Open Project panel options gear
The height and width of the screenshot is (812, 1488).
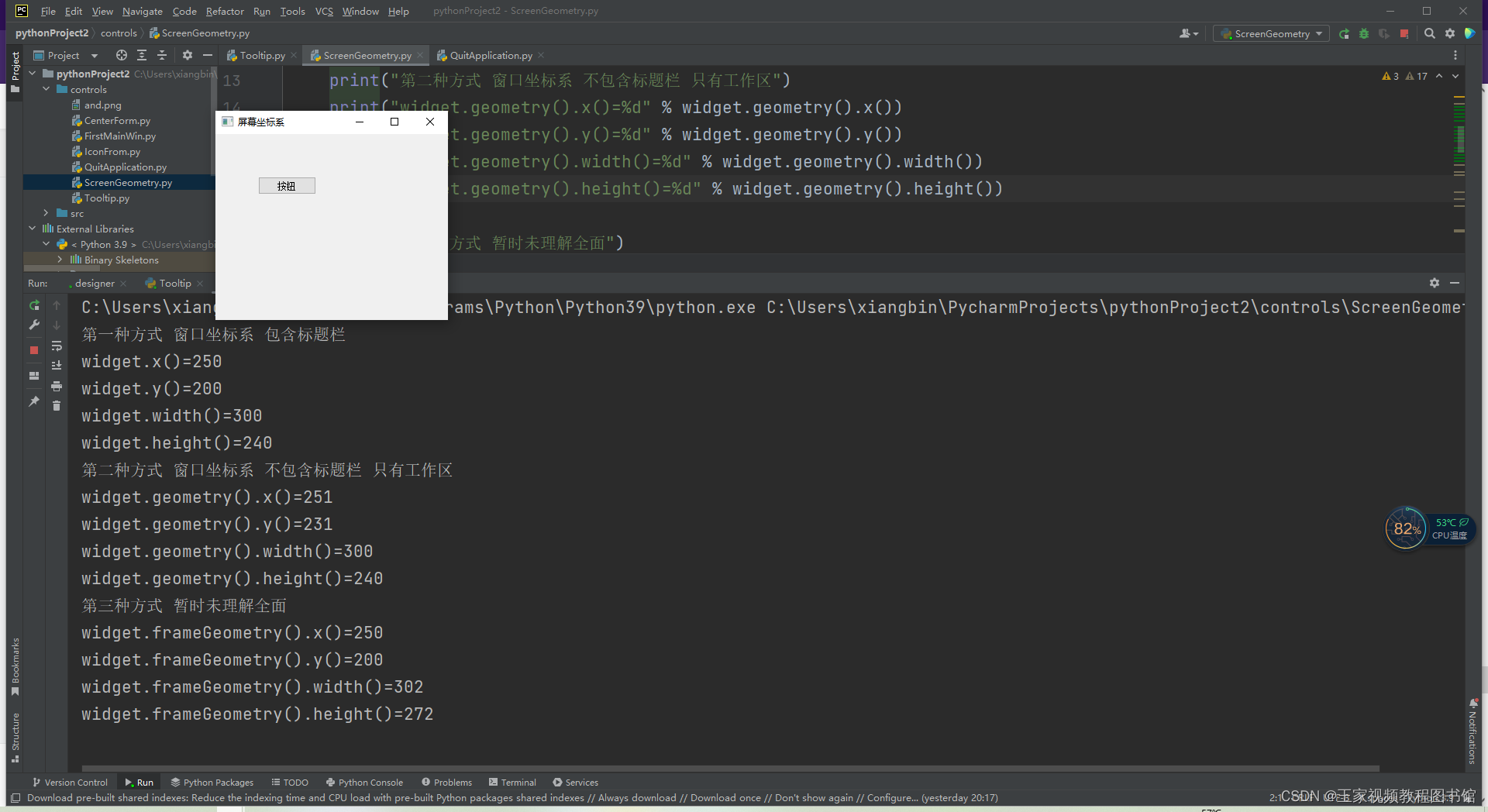click(x=187, y=55)
